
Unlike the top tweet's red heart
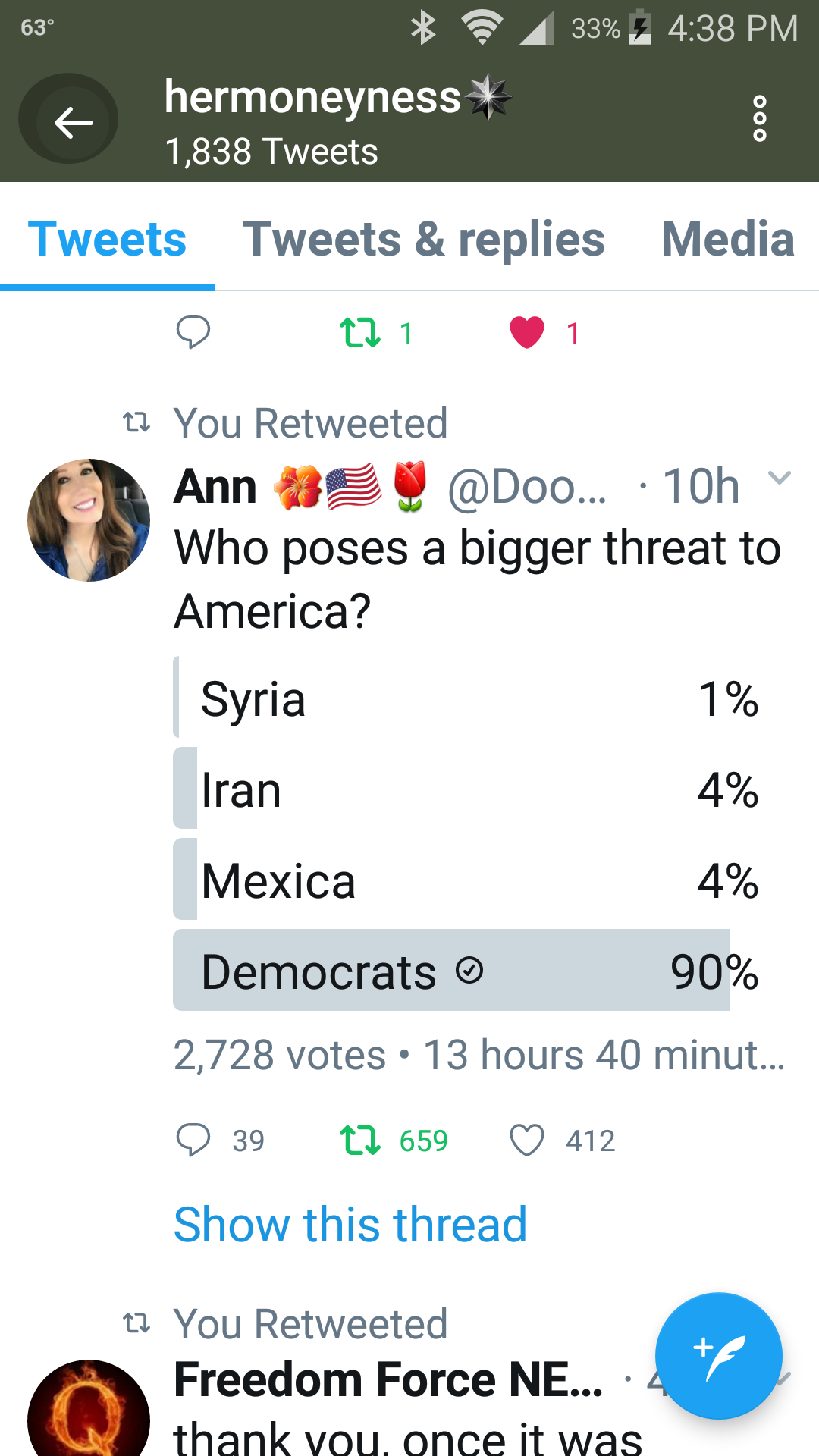(527, 332)
